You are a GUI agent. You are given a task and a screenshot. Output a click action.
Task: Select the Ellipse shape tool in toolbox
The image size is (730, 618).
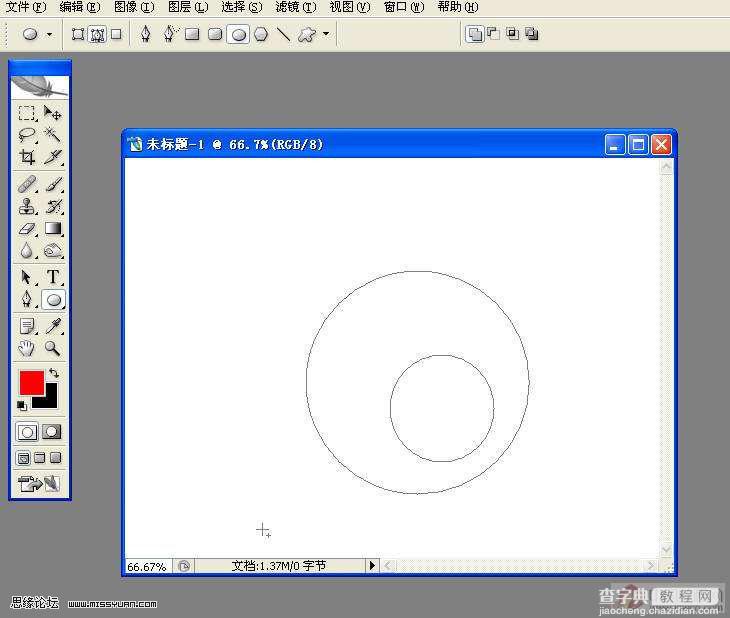[x=53, y=300]
